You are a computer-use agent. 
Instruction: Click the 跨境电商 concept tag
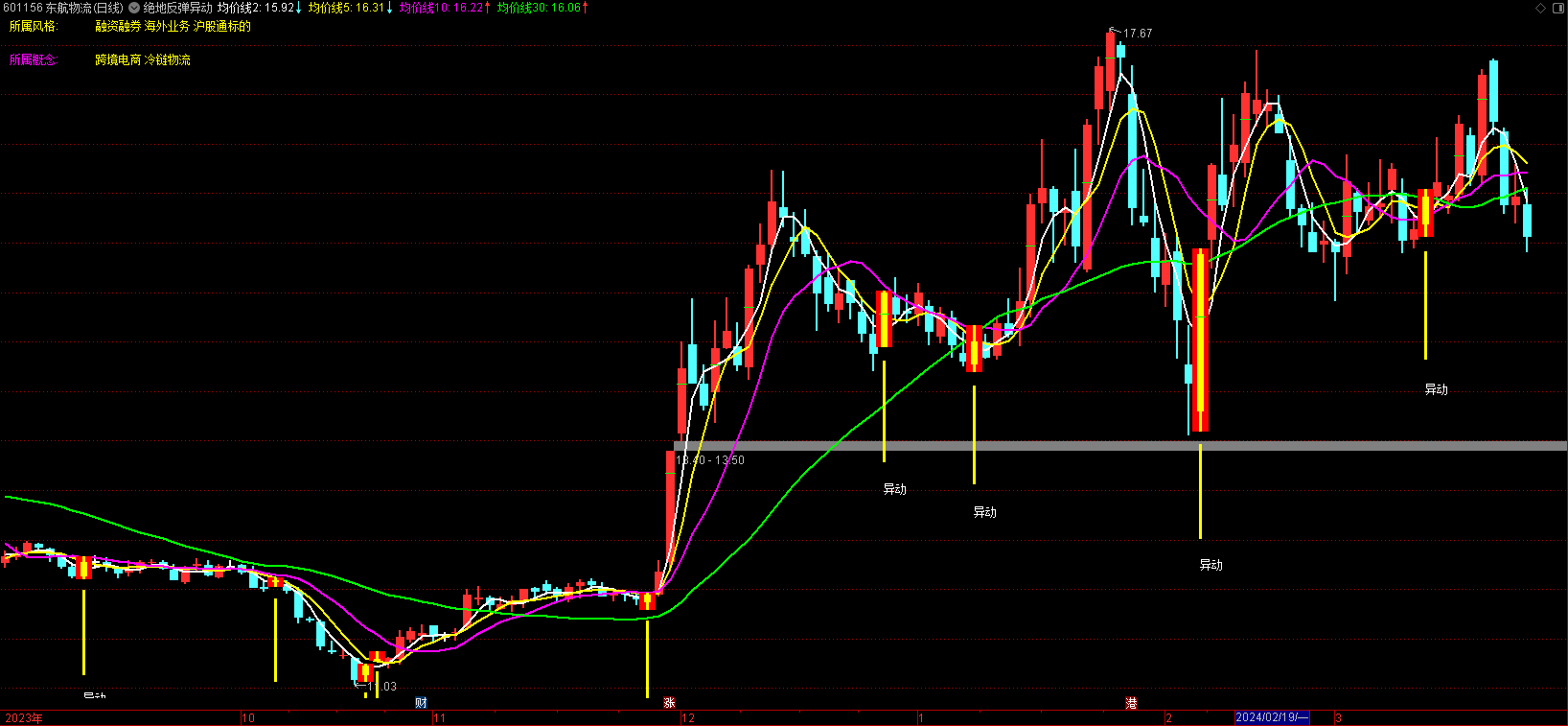pos(118,59)
